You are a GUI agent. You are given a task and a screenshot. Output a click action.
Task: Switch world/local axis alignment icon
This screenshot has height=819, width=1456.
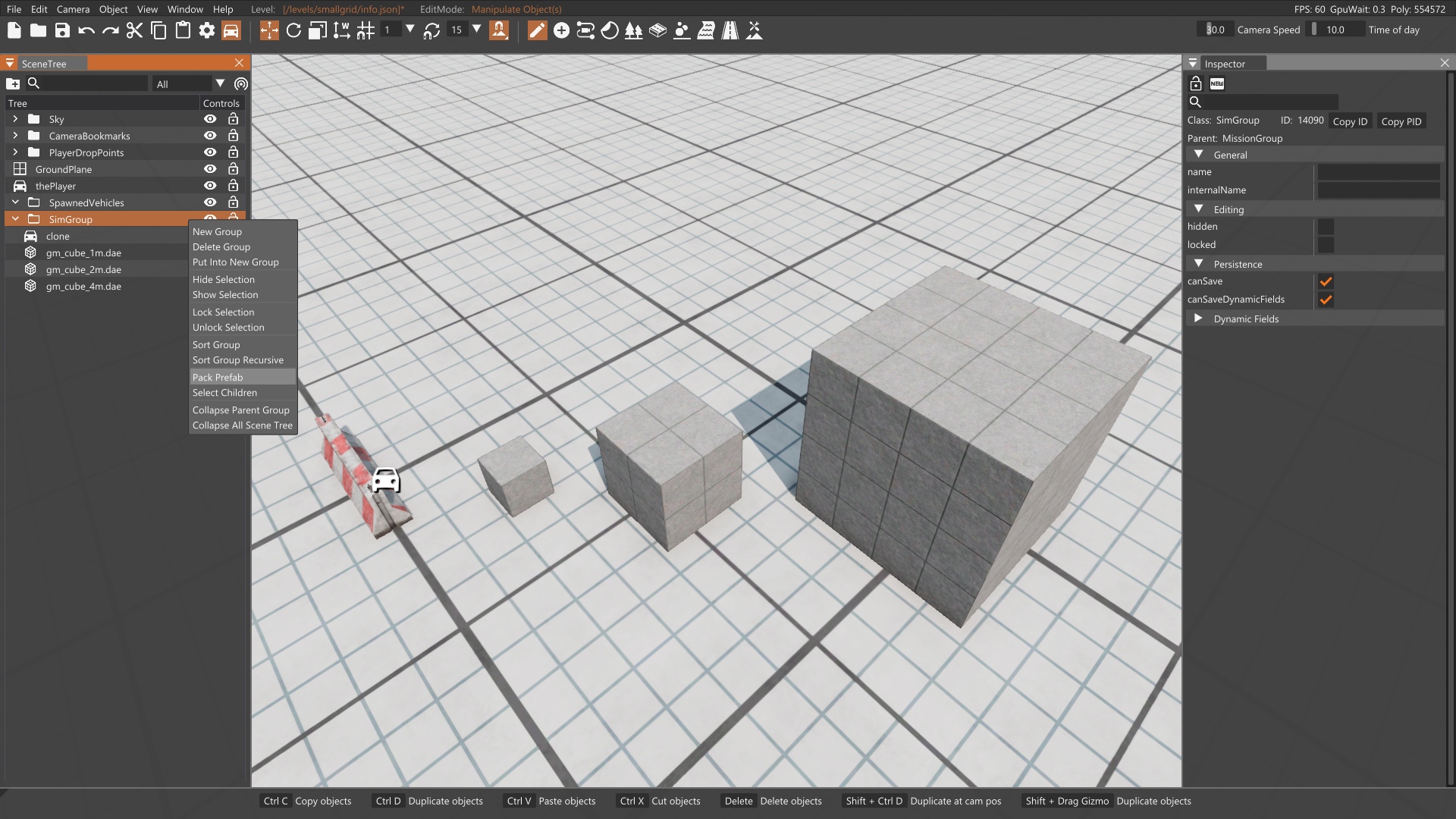coord(341,30)
